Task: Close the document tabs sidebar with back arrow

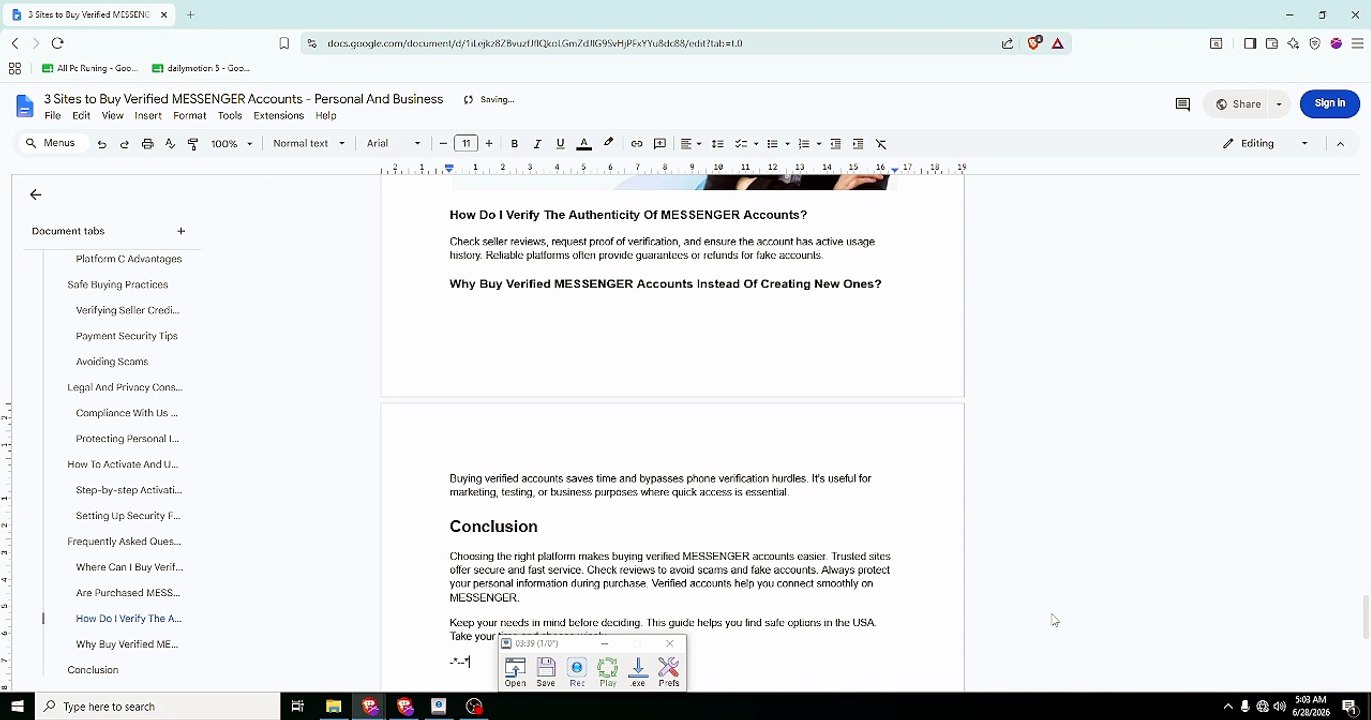Action: (x=36, y=195)
